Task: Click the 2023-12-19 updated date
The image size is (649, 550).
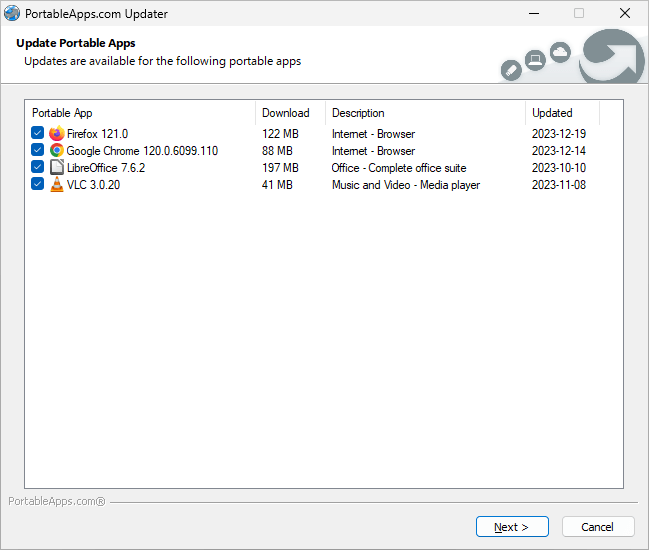Action: coord(559,134)
